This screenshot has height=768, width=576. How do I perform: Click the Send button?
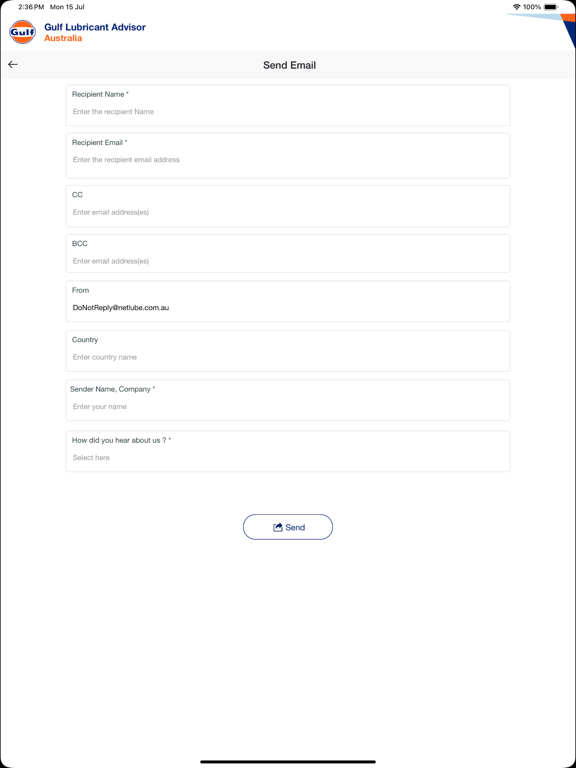(x=288, y=527)
